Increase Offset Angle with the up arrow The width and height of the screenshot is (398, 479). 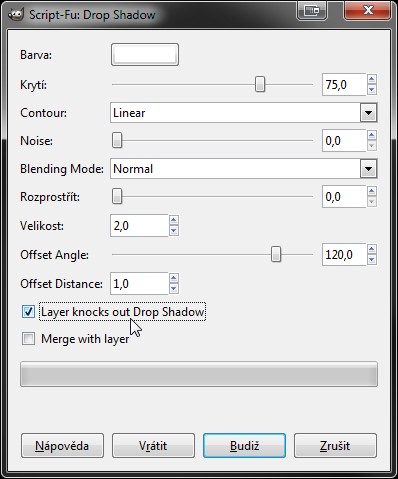click(372, 249)
